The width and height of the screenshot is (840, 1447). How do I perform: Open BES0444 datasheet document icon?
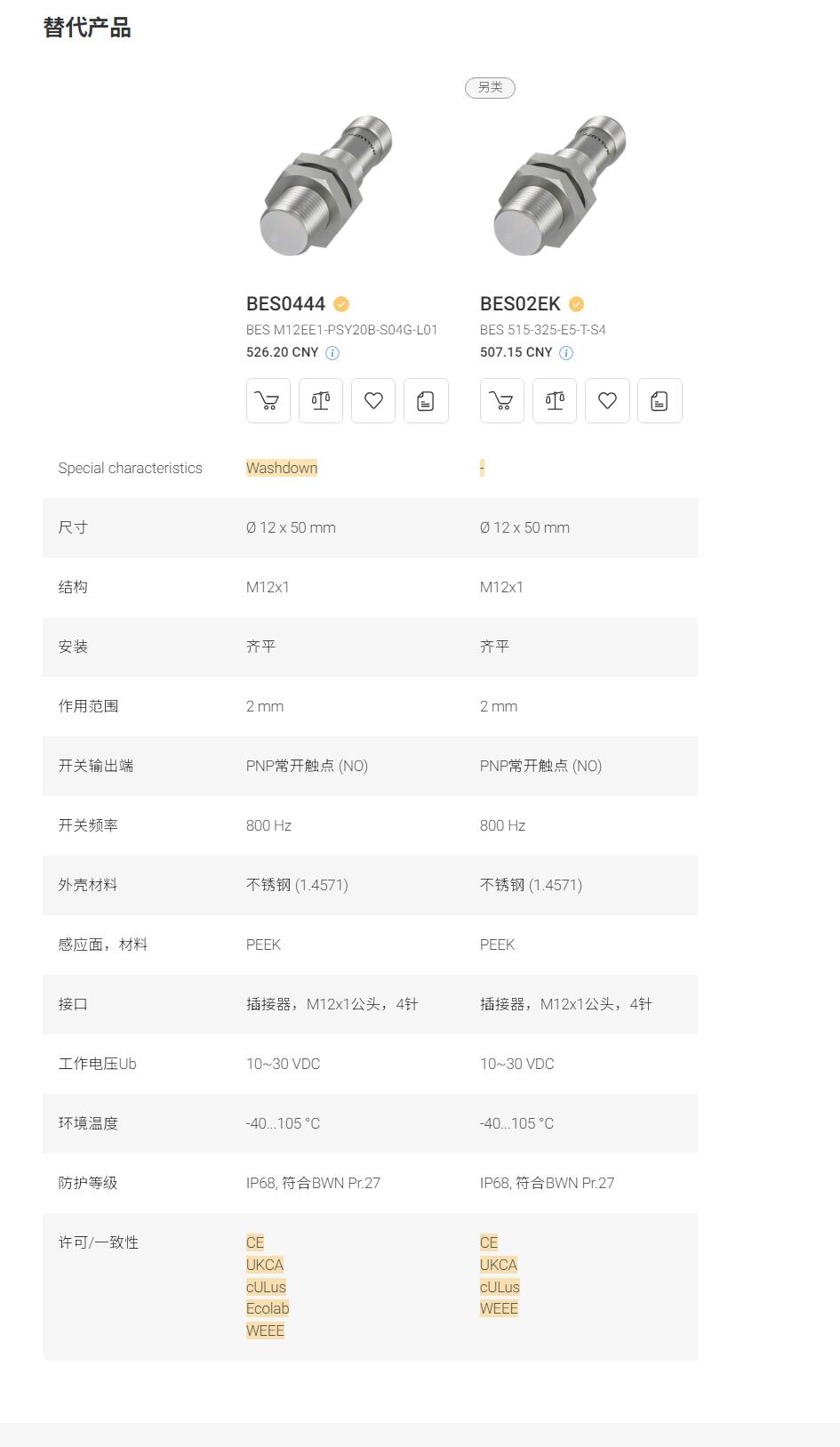426,400
